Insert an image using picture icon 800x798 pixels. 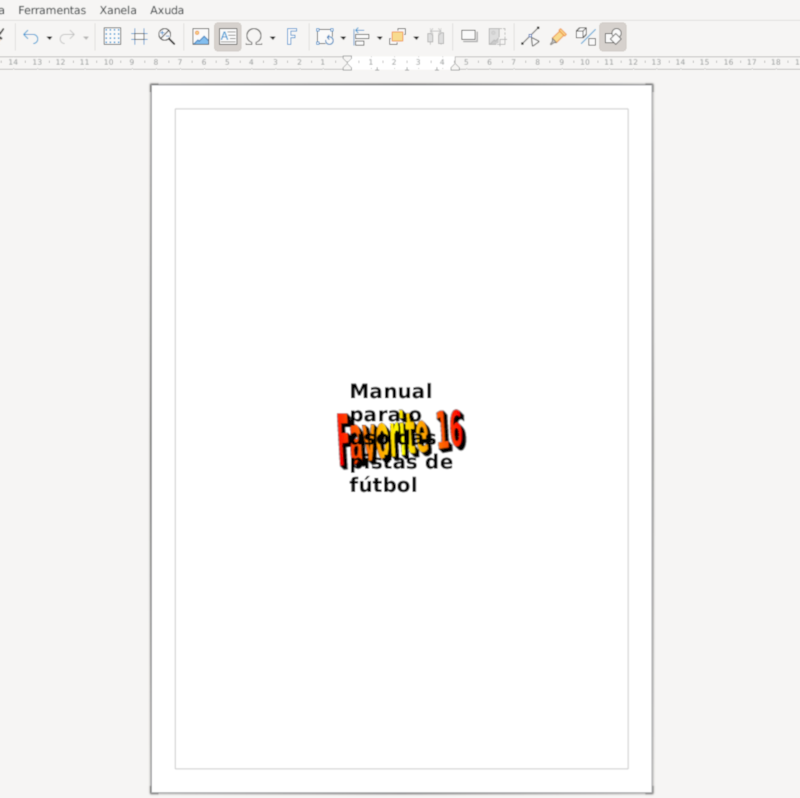tap(201, 37)
